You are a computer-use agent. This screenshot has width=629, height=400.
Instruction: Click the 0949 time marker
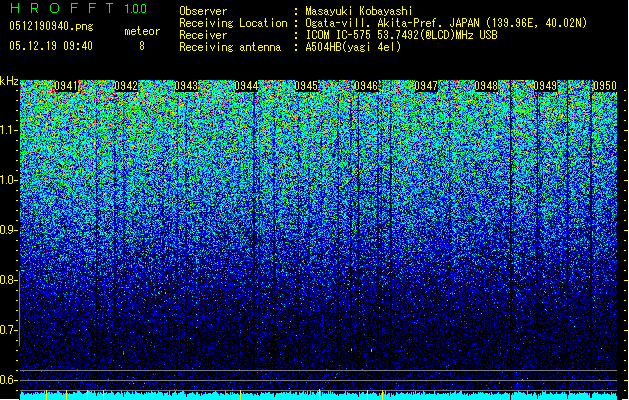(x=545, y=86)
